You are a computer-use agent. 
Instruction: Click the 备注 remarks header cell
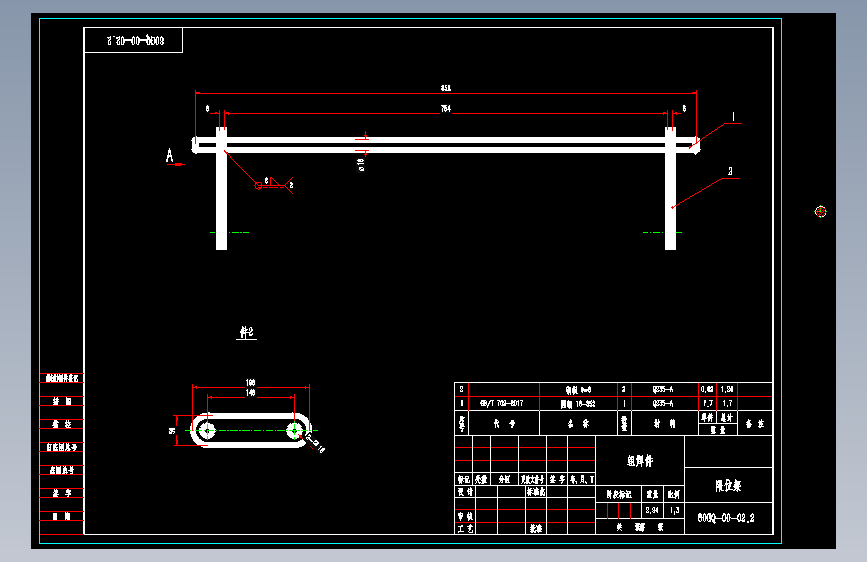pos(755,424)
